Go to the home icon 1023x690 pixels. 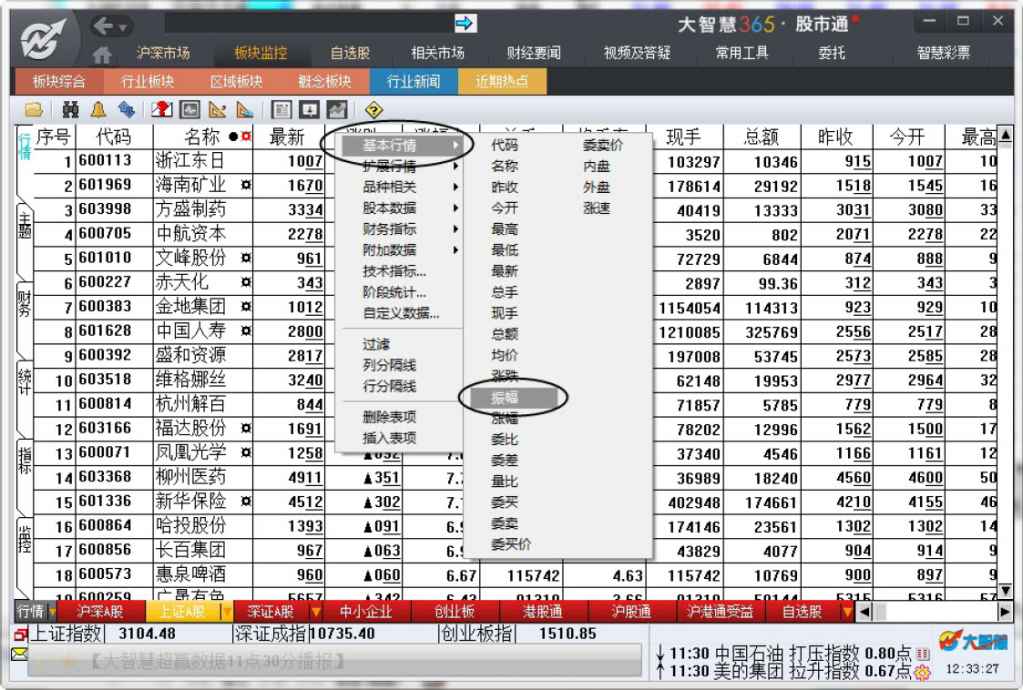102,53
